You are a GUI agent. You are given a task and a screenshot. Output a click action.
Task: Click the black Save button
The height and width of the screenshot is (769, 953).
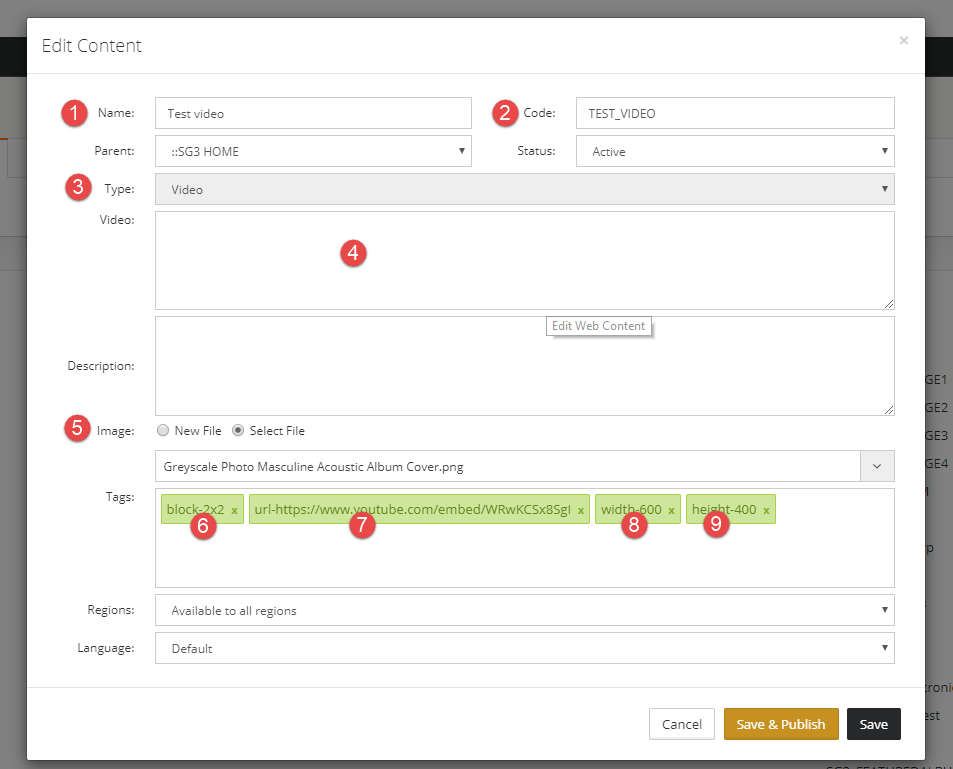pos(873,724)
